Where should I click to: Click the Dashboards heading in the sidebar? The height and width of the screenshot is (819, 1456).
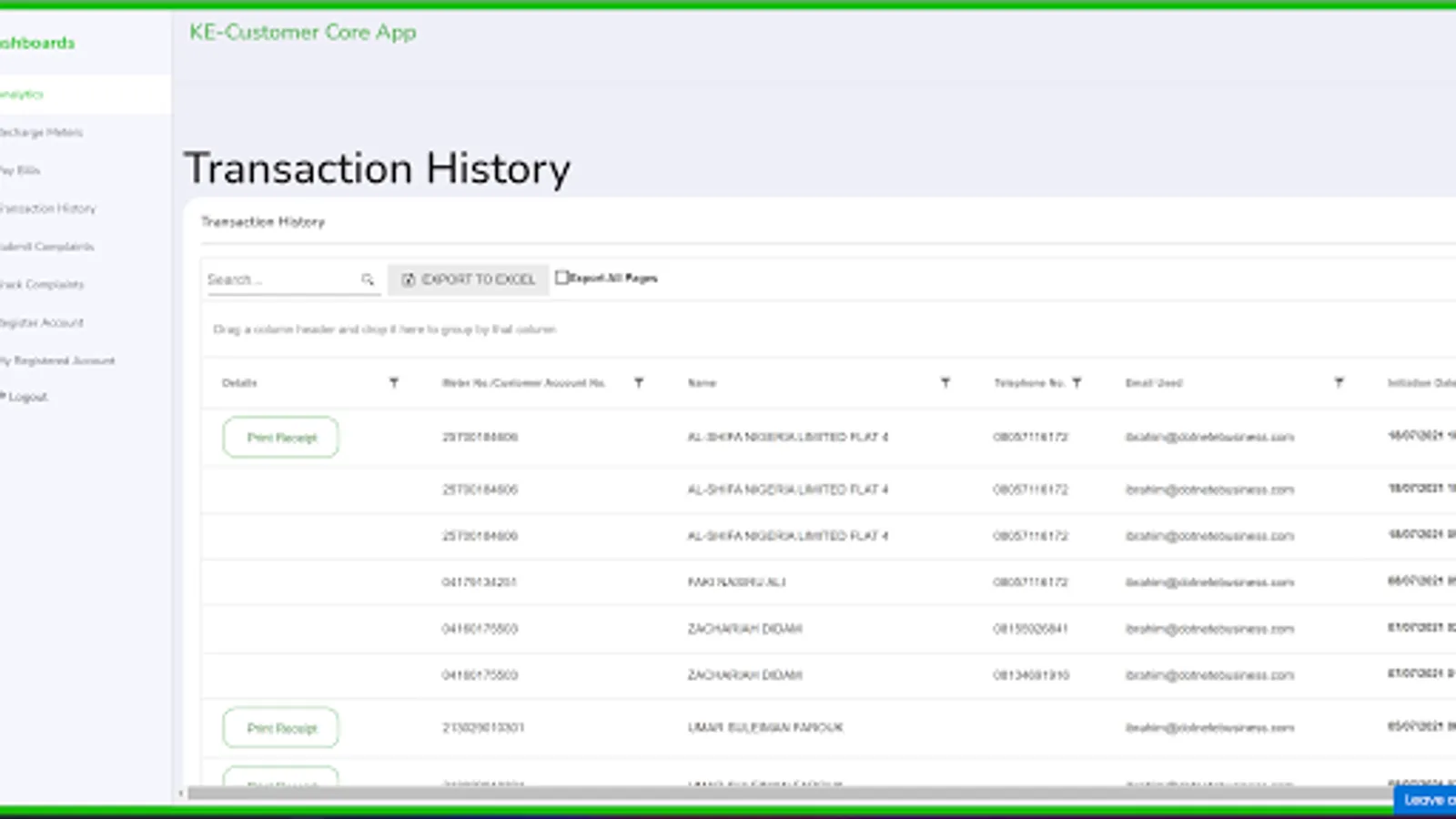pos(37,43)
